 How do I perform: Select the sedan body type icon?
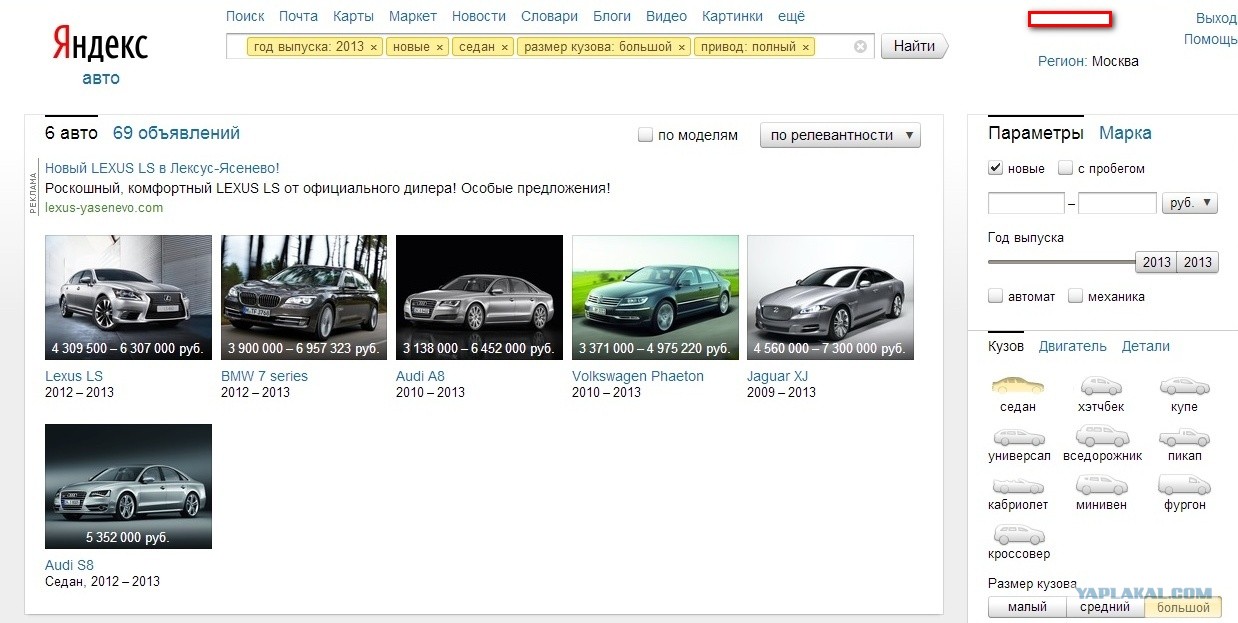pos(1017,386)
